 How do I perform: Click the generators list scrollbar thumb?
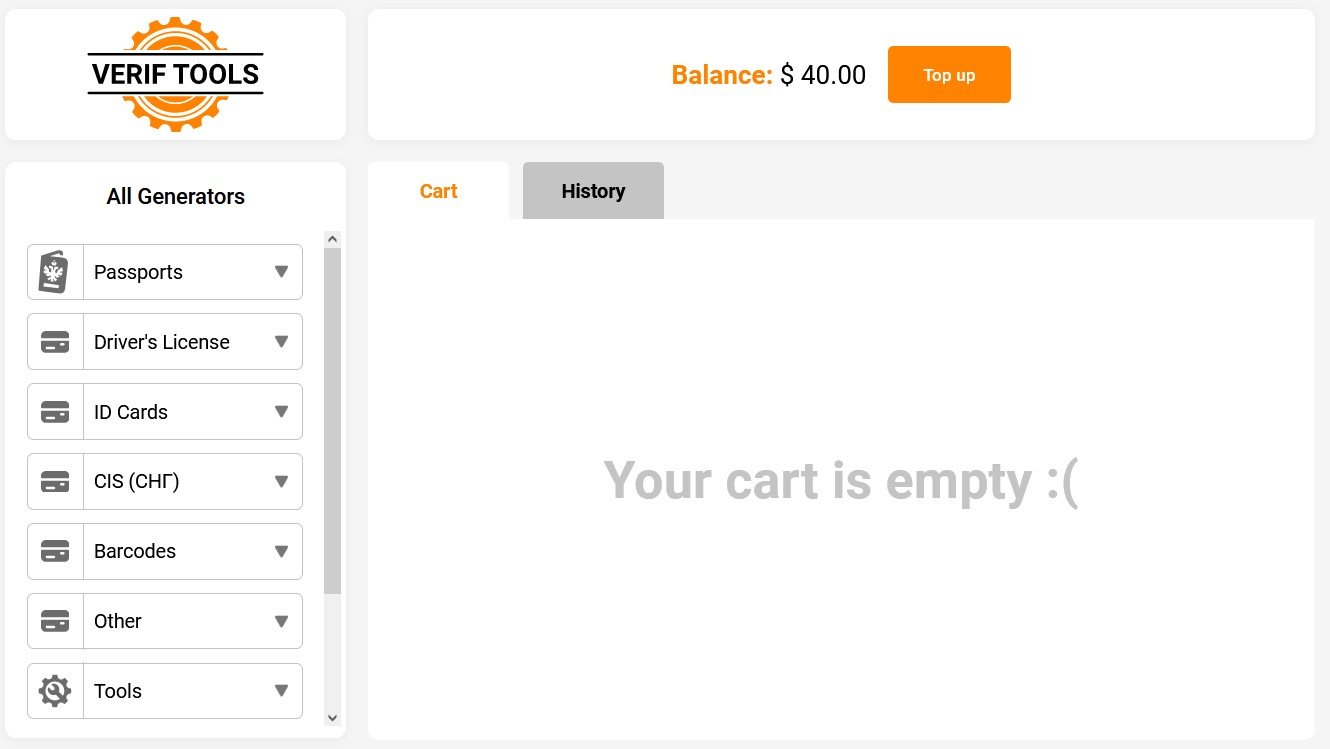pos(333,421)
